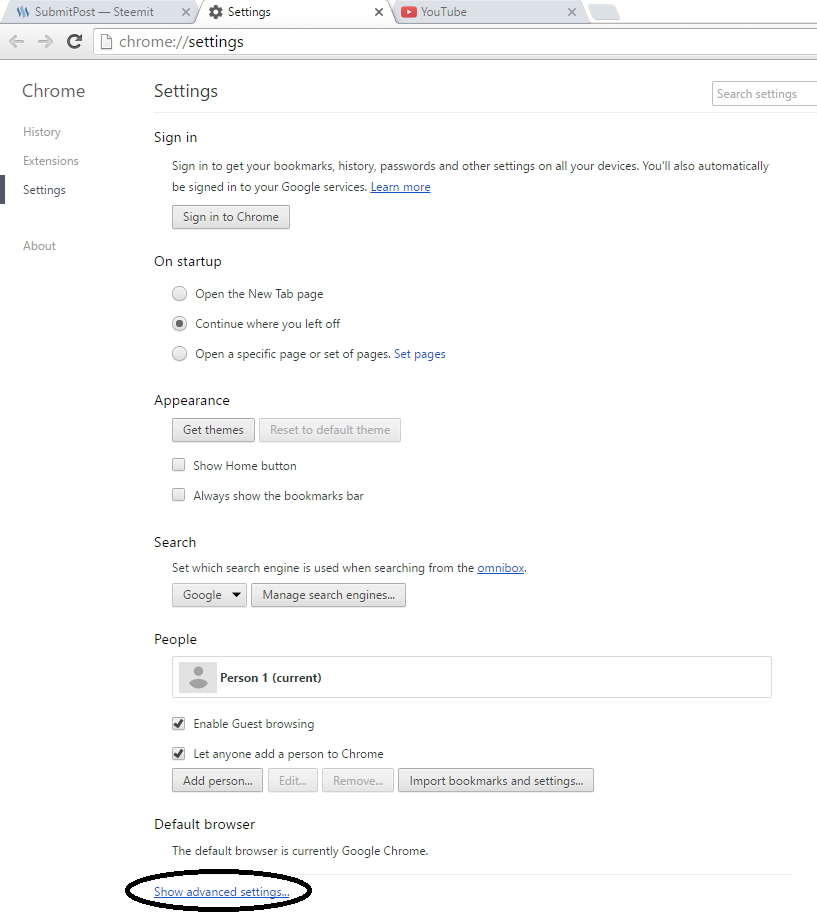Screen dimensions: 817x917
Task: Click the Person 1 avatar icon
Action: pyautogui.click(x=198, y=677)
